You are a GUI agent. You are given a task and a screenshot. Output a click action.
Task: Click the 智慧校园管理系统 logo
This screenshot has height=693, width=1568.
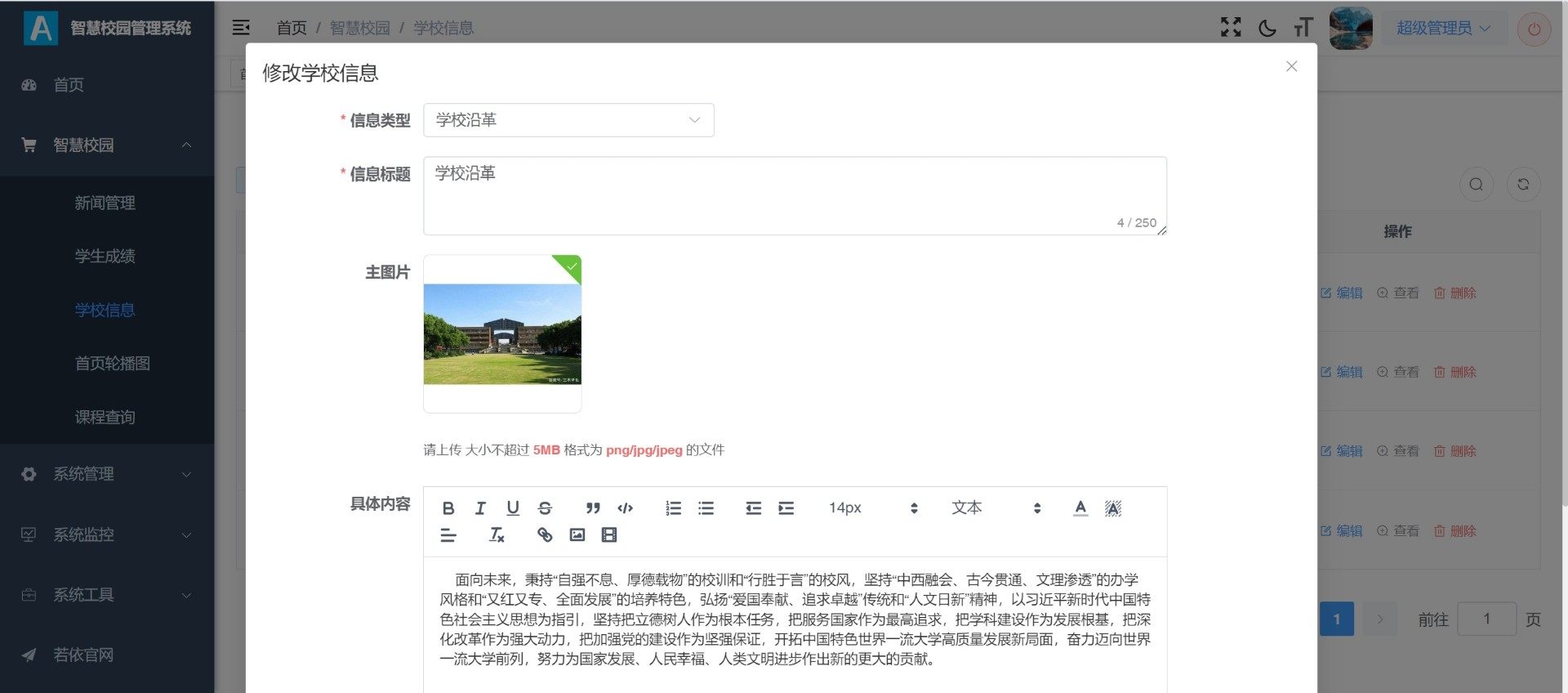[x=107, y=28]
